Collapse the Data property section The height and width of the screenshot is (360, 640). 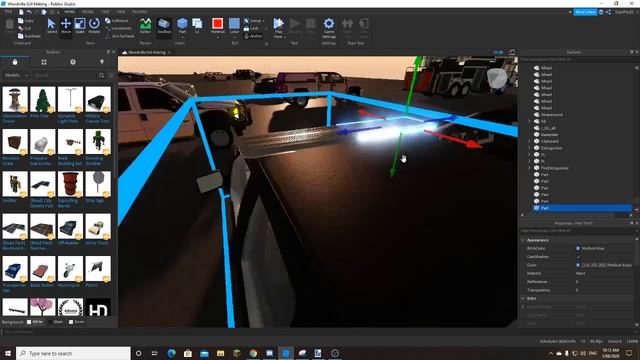(x=523, y=298)
